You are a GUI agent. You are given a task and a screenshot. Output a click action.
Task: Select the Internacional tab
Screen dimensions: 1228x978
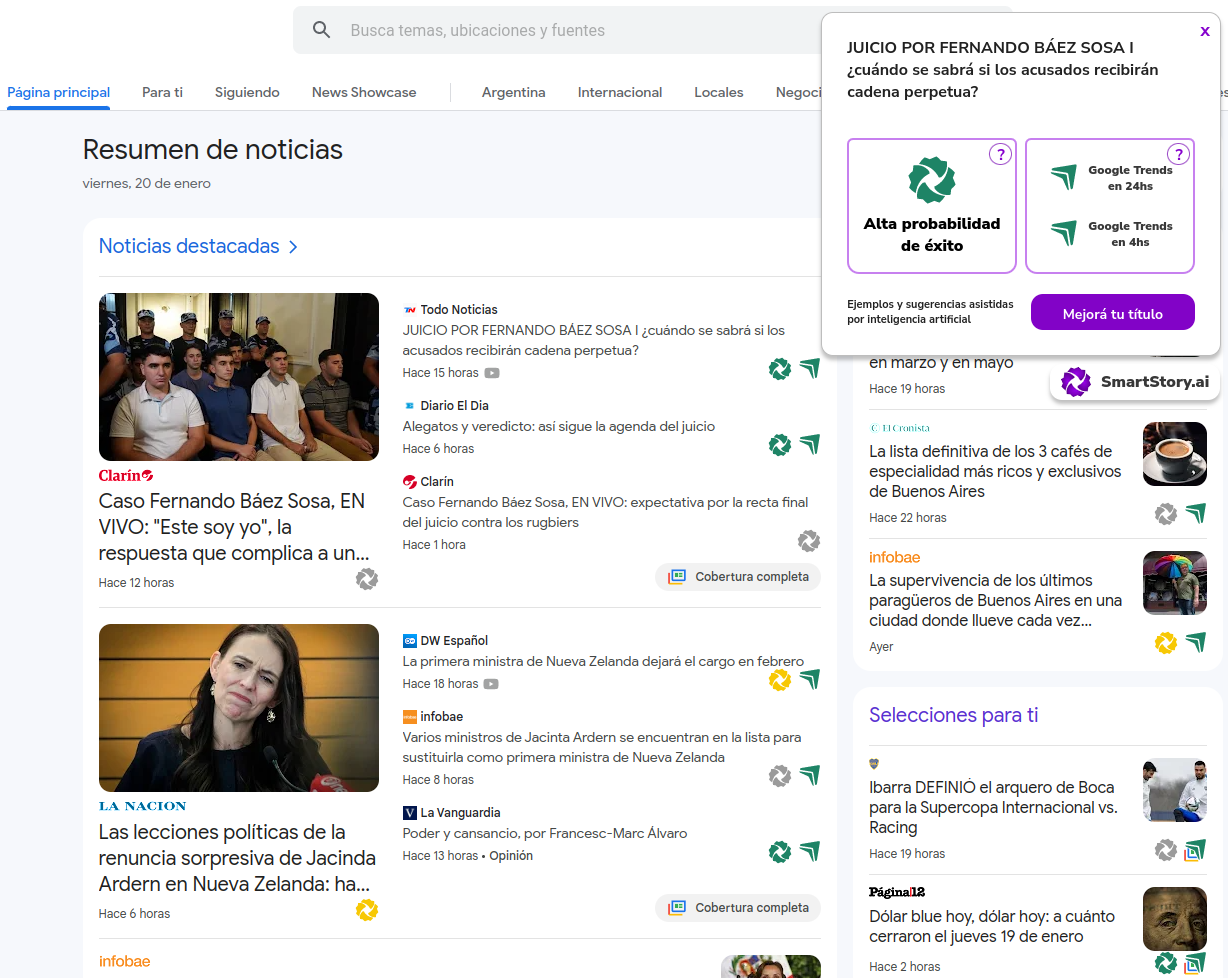click(620, 92)
